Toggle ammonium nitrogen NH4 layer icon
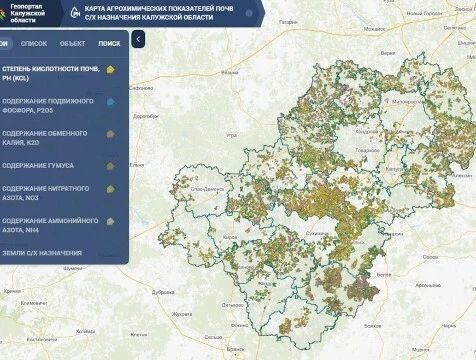 click(x=111, y=221)
